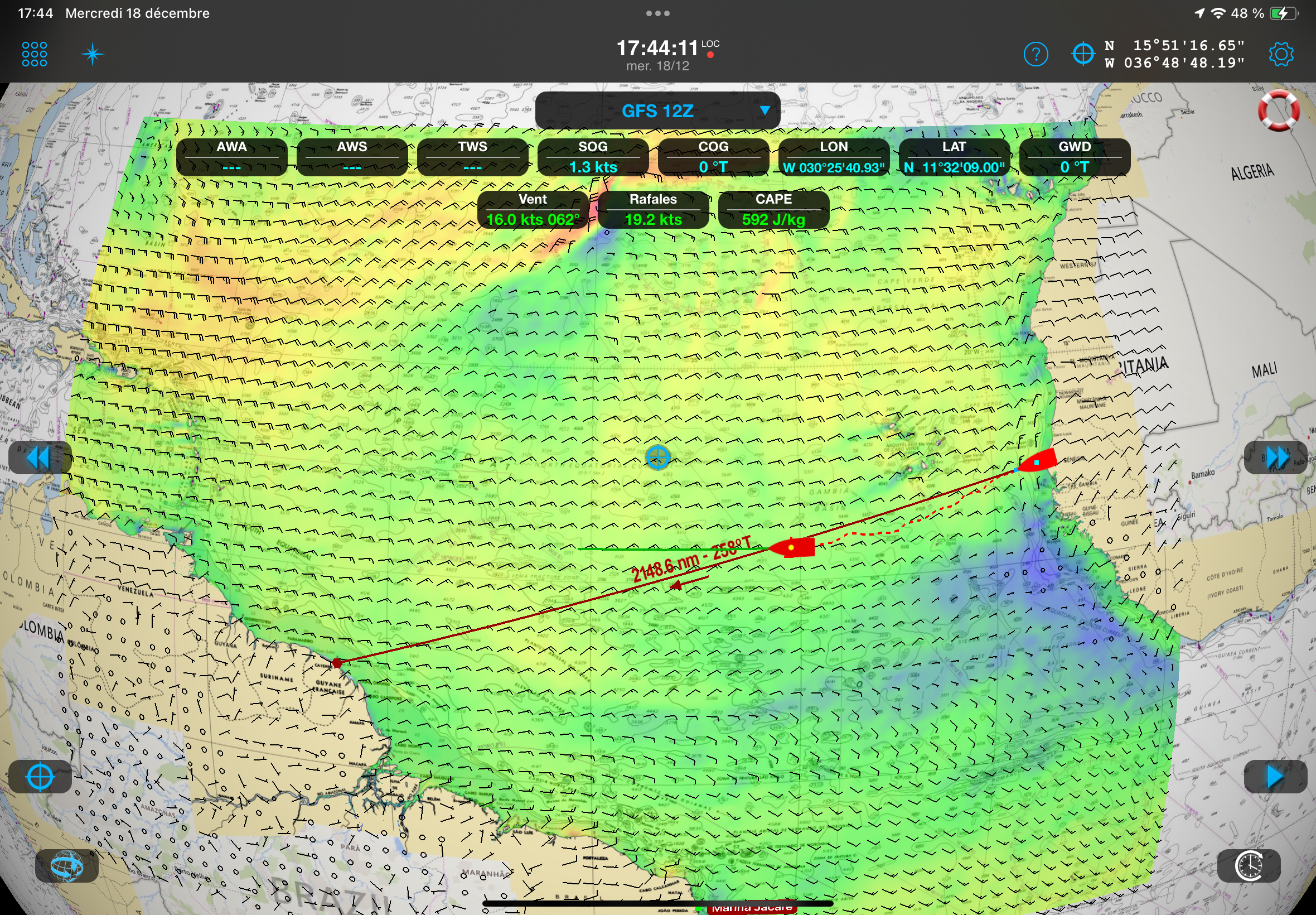This screenshot has height=915, width=1316.
Task: Select the SOG data box
Action: [592, 157]
